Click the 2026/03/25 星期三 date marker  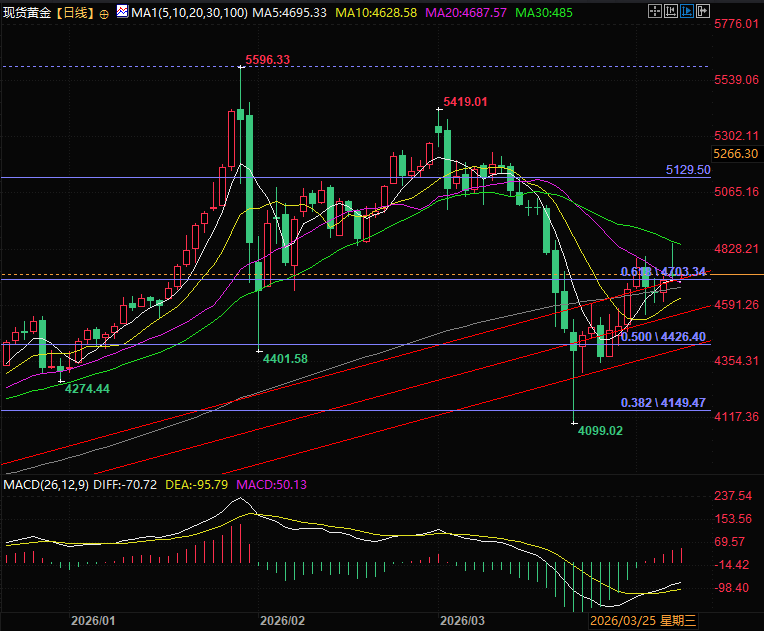643,621
